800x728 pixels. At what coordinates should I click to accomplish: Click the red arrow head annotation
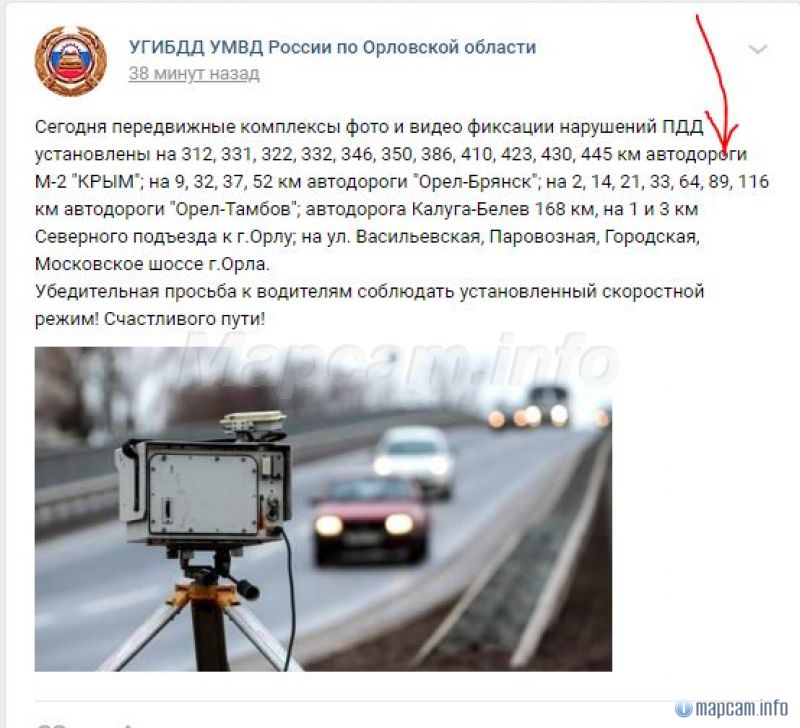click(x=722, y=136)
